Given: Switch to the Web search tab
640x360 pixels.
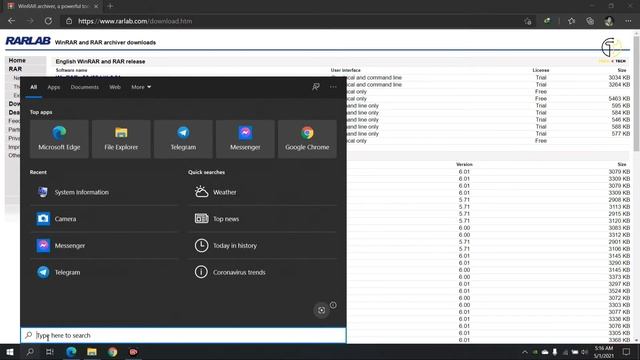Looking at the screenshot, I should 115,87.
